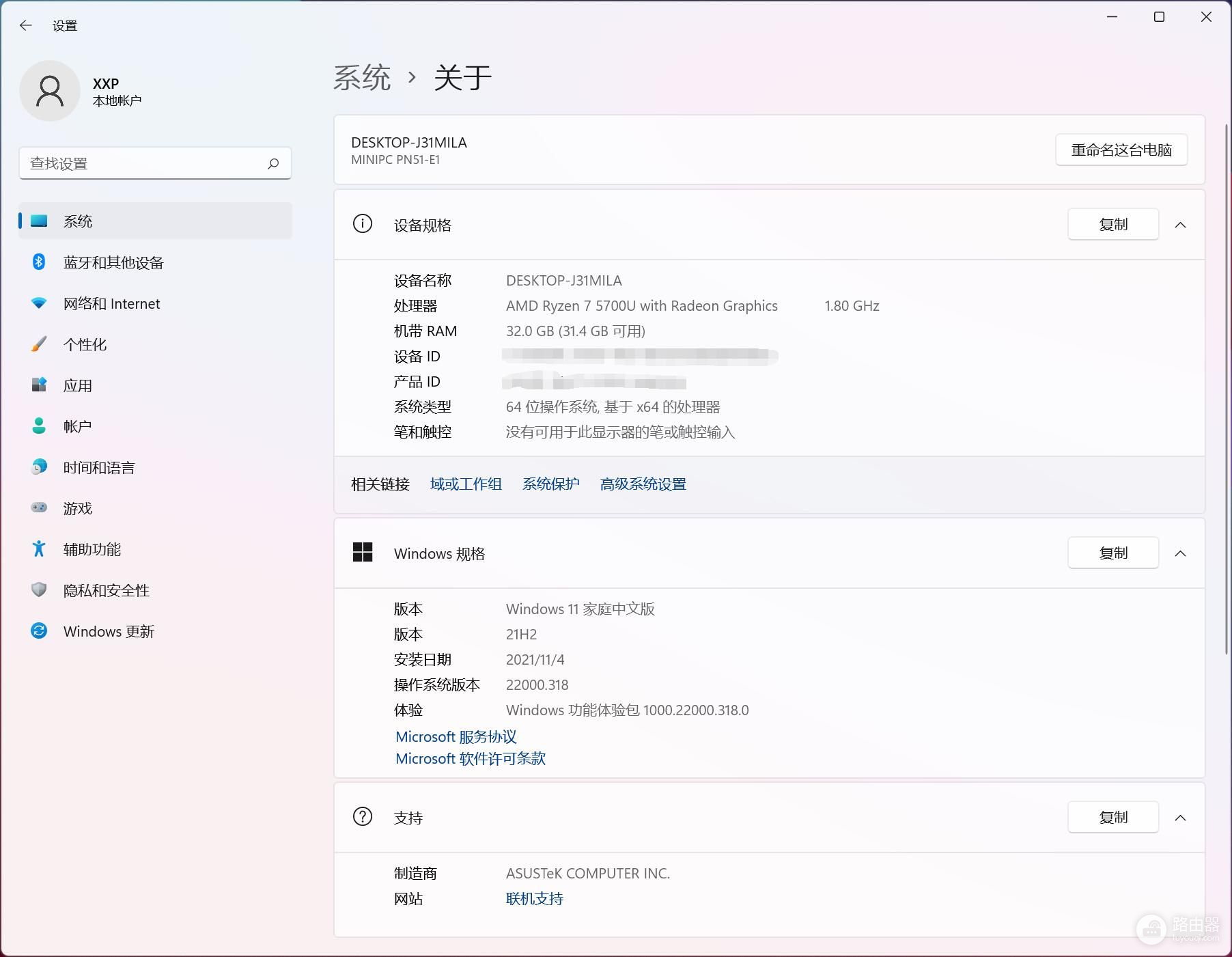Viewport: 1232px width, 957px height.
Task: Open 时间和语言 settings
Action: pos(155,467)
